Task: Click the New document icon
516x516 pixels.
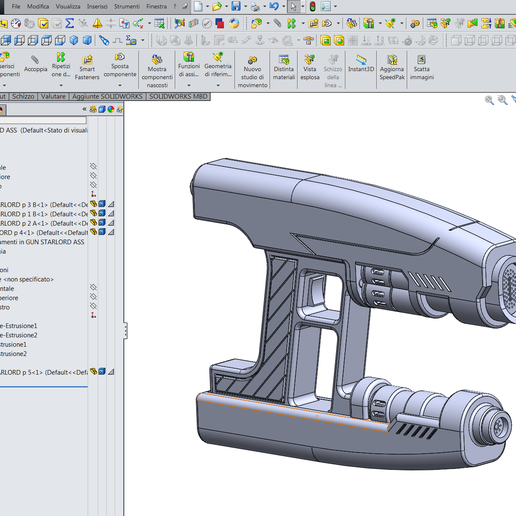Action: pyautogui.click(x=198, y=6)
